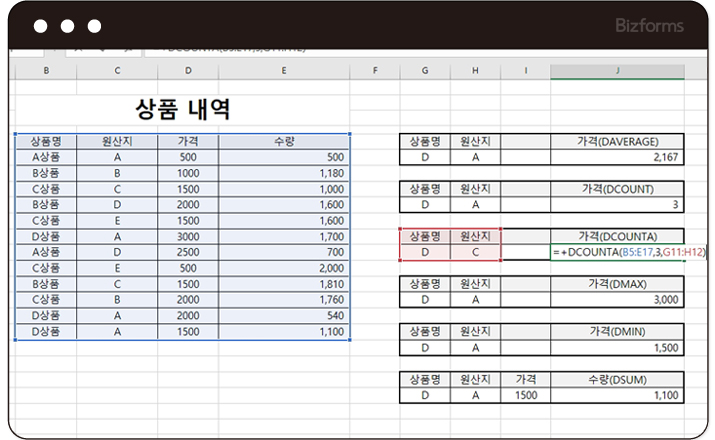Select the DMAX result cell 3,000
The height and width of the screenshot is (440, 715).
tap(617, 299)
